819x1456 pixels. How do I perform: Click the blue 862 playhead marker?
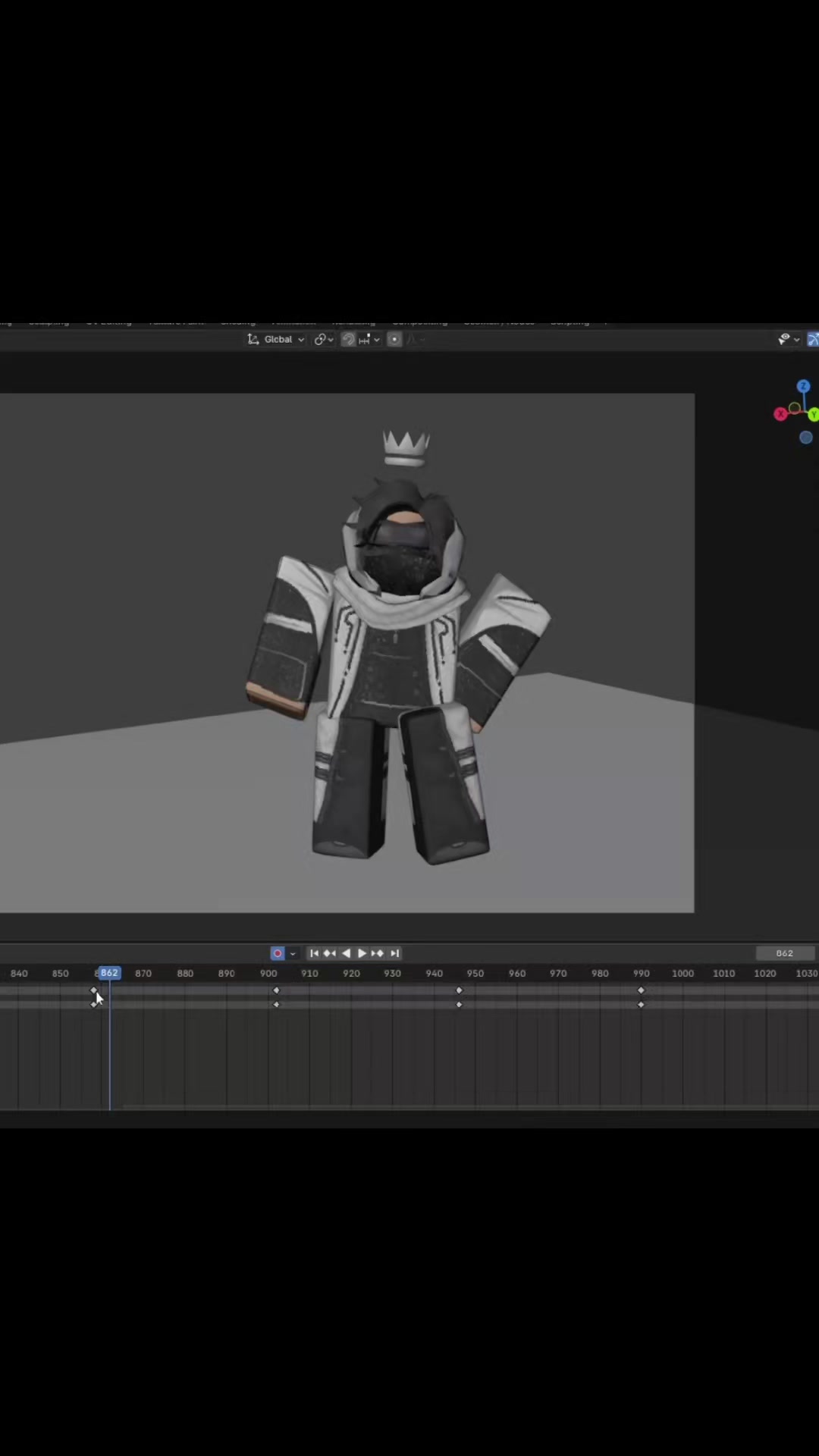109,973
